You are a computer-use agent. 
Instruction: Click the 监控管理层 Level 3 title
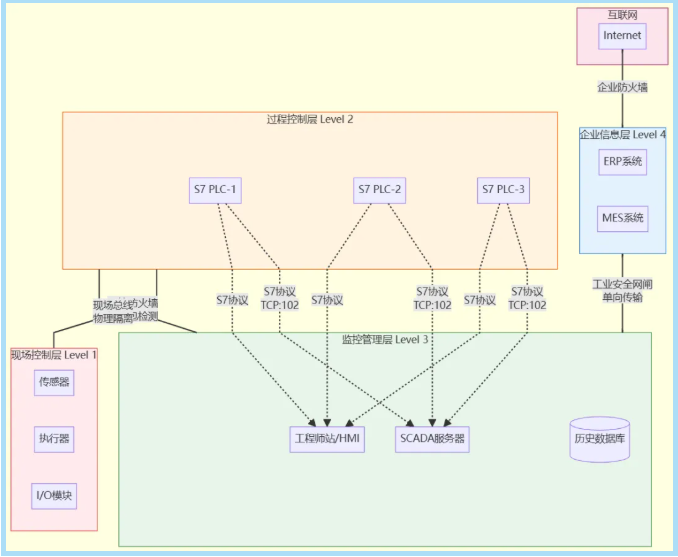tap(385, 340)
